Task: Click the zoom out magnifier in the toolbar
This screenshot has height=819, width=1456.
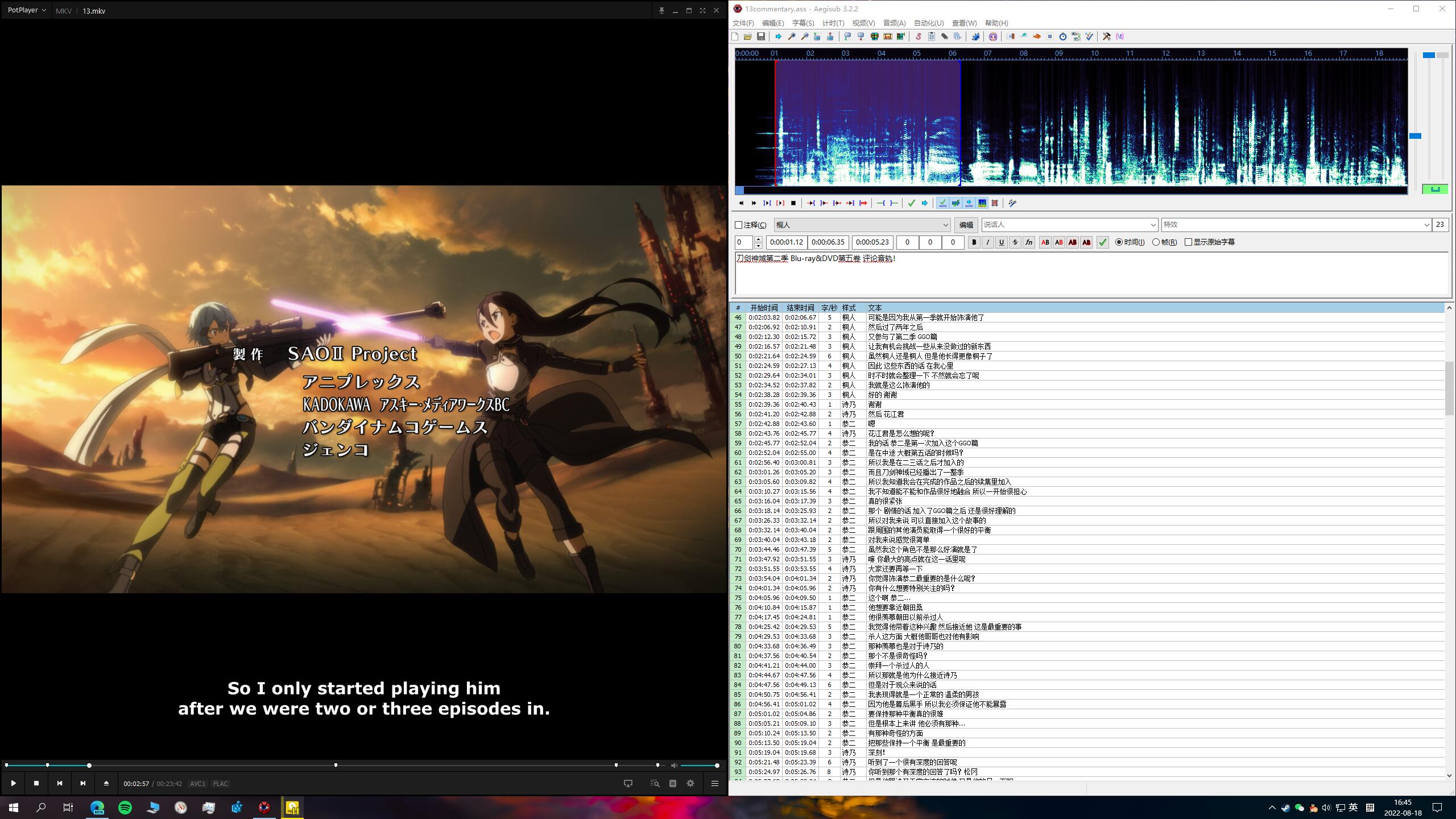Action: tap(804, 36)
